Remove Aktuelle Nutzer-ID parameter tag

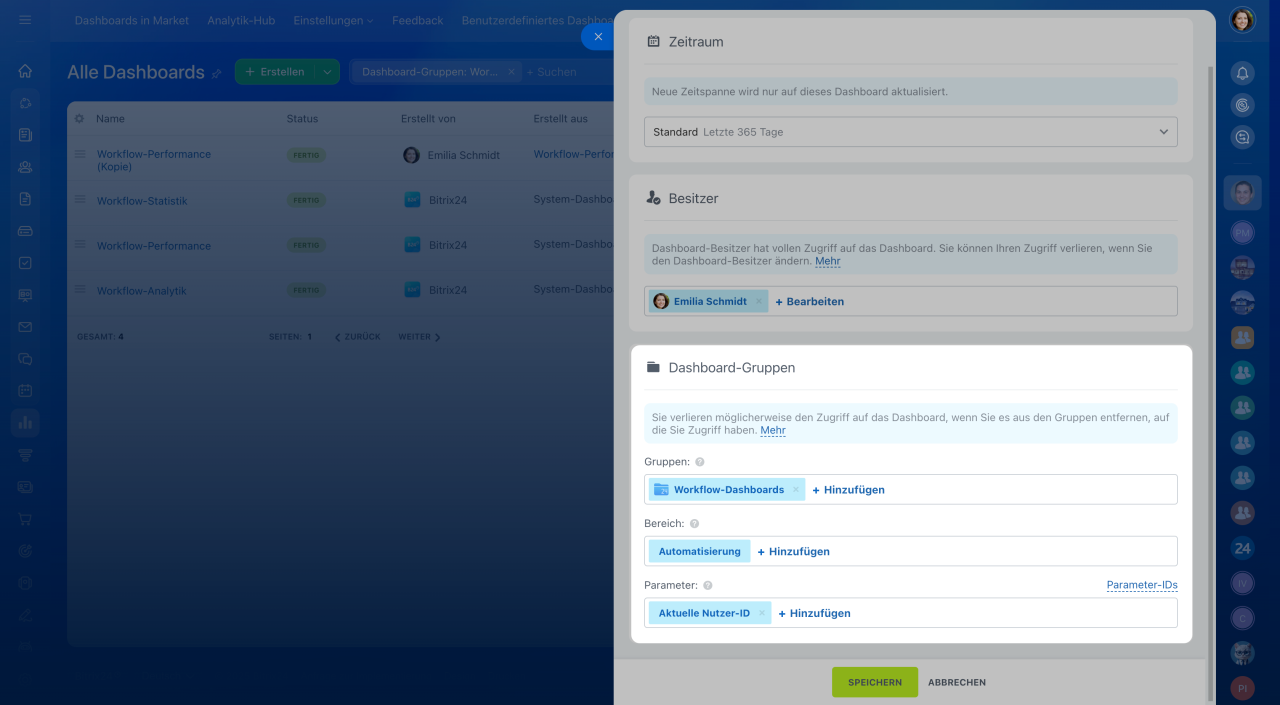(762, 613)
